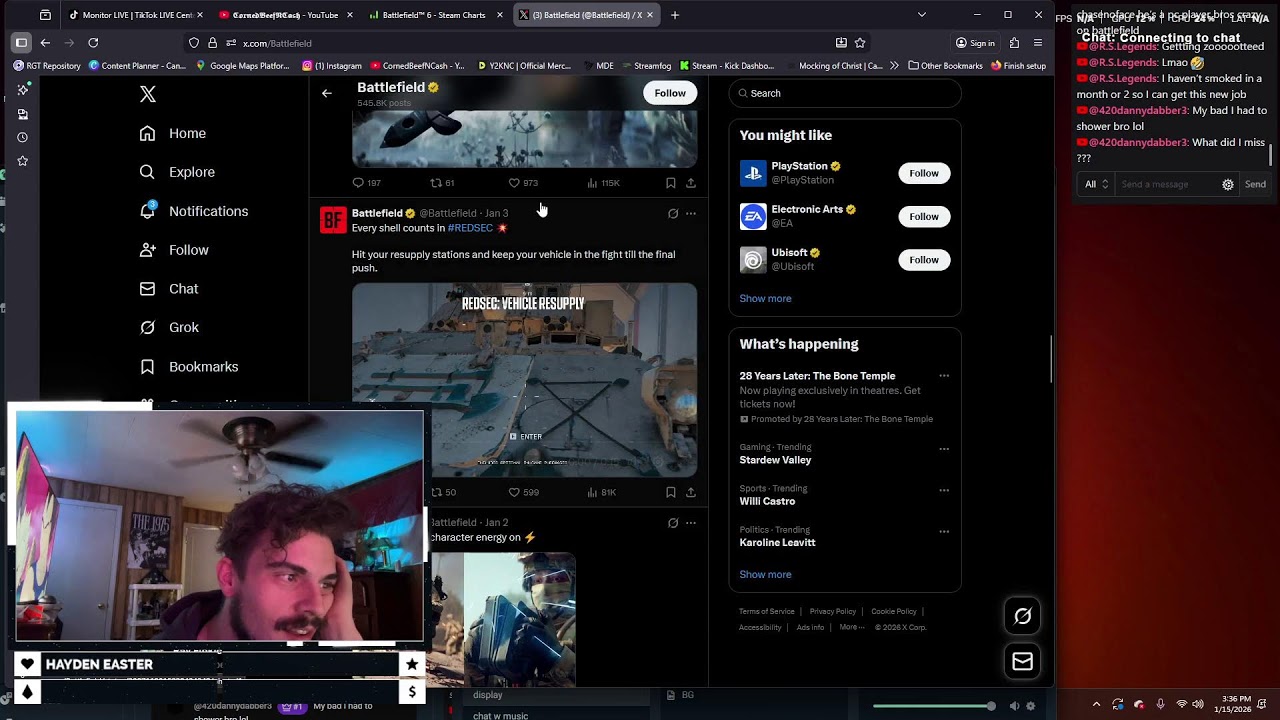Open Grok explain on Jan 3 post
The width and height of the screenshot is (1280, 720).
click(673, 213)
